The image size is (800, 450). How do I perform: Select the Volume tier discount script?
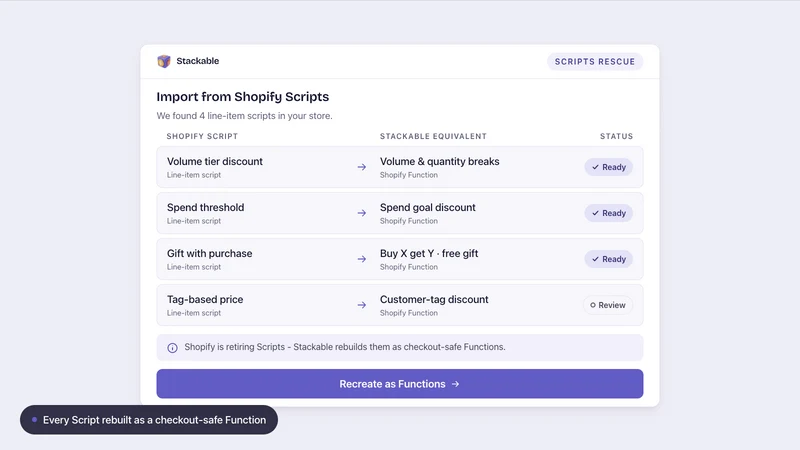point(215,161)
